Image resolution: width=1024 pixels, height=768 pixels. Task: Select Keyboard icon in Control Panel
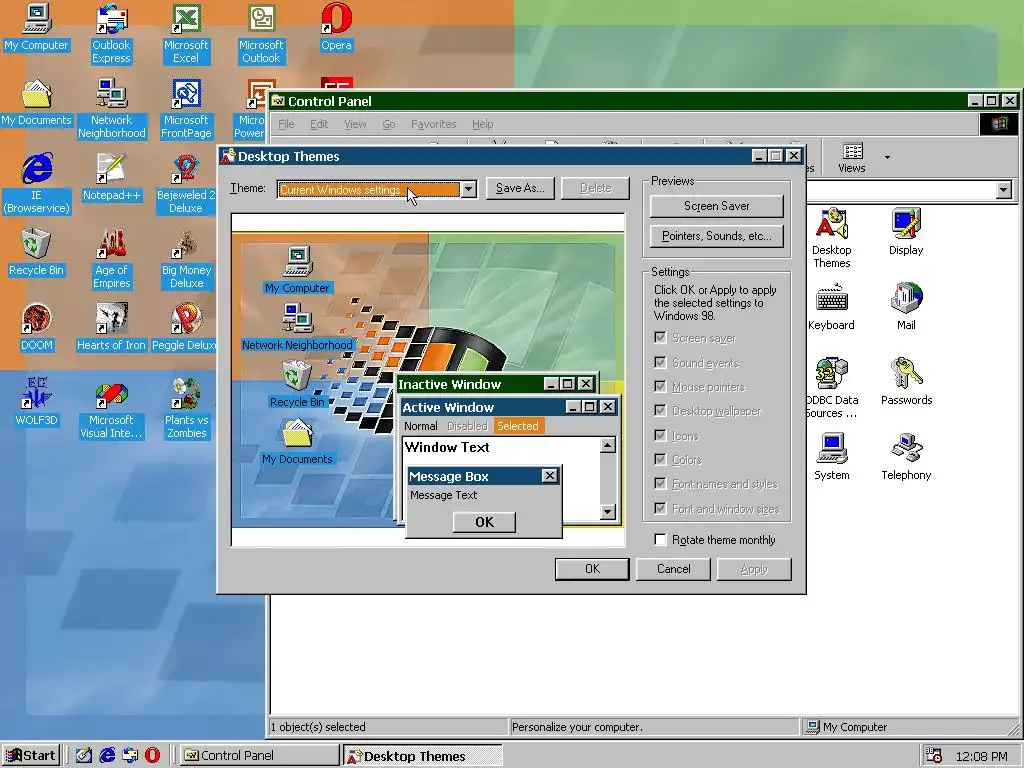pyautogui.click(x=831, y=307)
